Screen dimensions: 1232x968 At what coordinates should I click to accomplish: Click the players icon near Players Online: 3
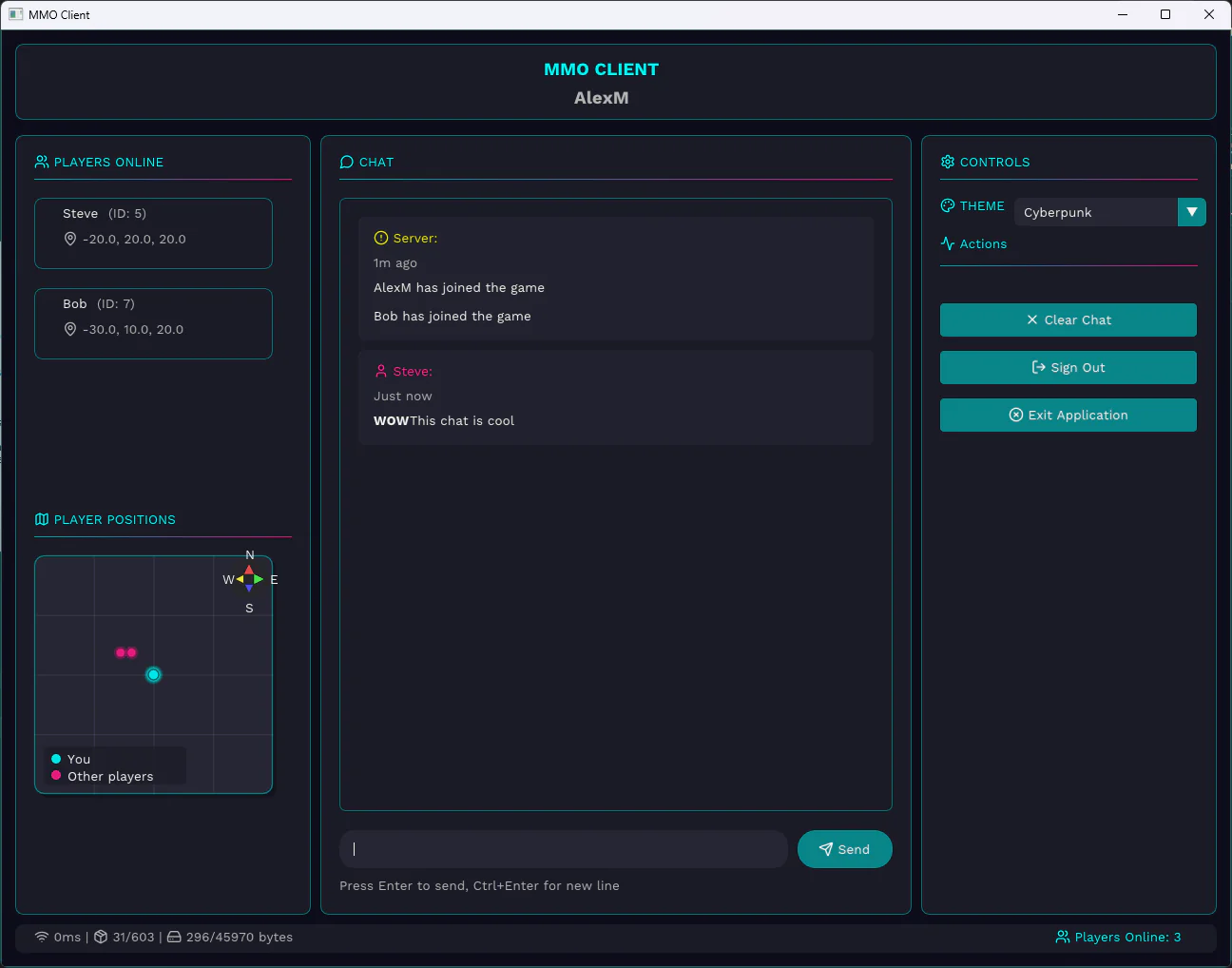[x=1062, y=937]
